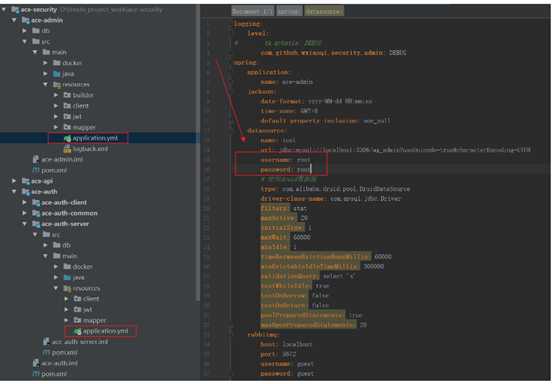
Task: Click the ace-admin module folder icon
Action: 25,20
